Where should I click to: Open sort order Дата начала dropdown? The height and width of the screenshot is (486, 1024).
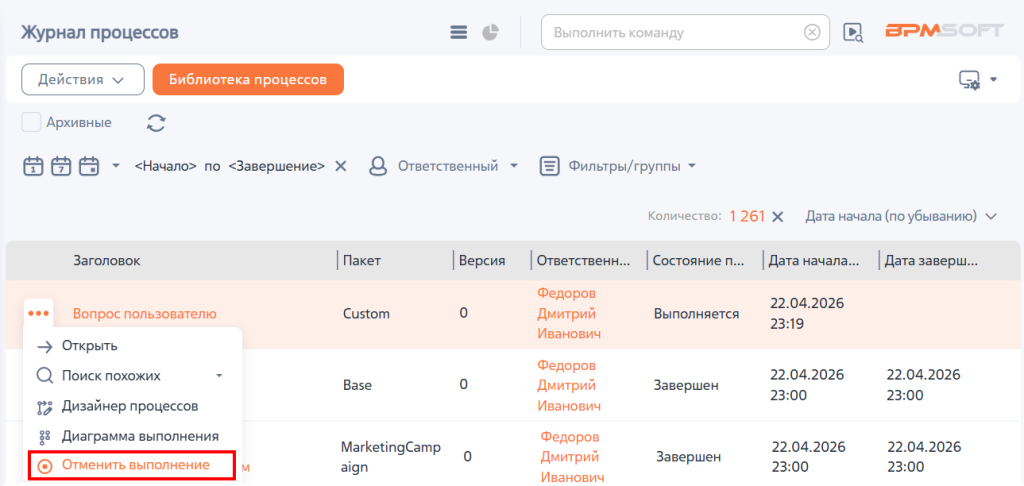pos(902,216)
